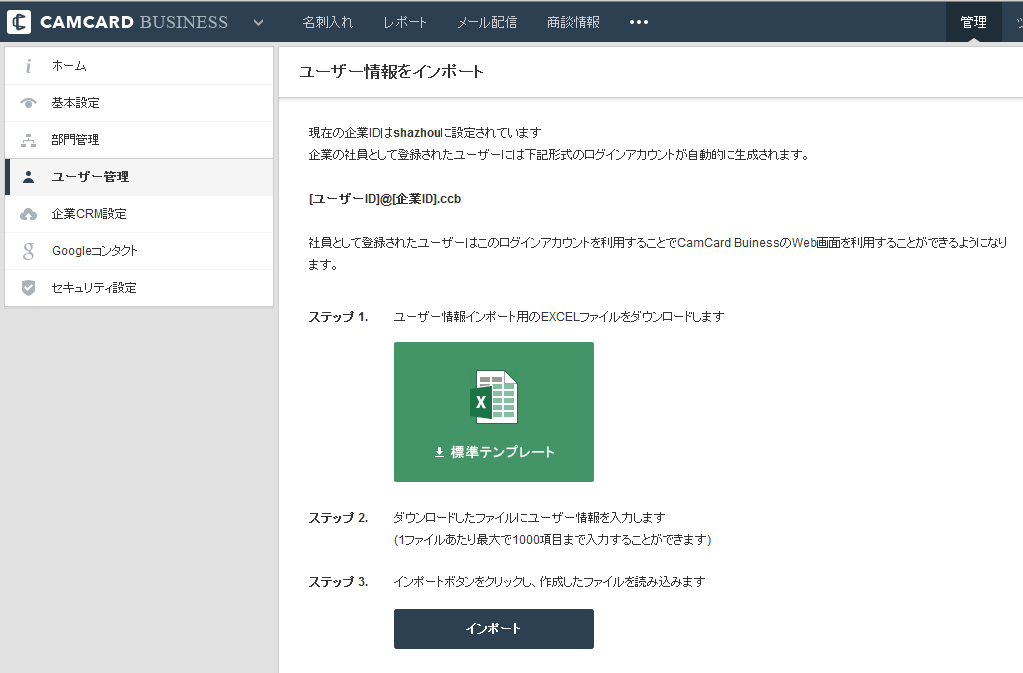The image size is (1023, 673).
Task: Open the レポート menu
Action: [x=405, y=22]
